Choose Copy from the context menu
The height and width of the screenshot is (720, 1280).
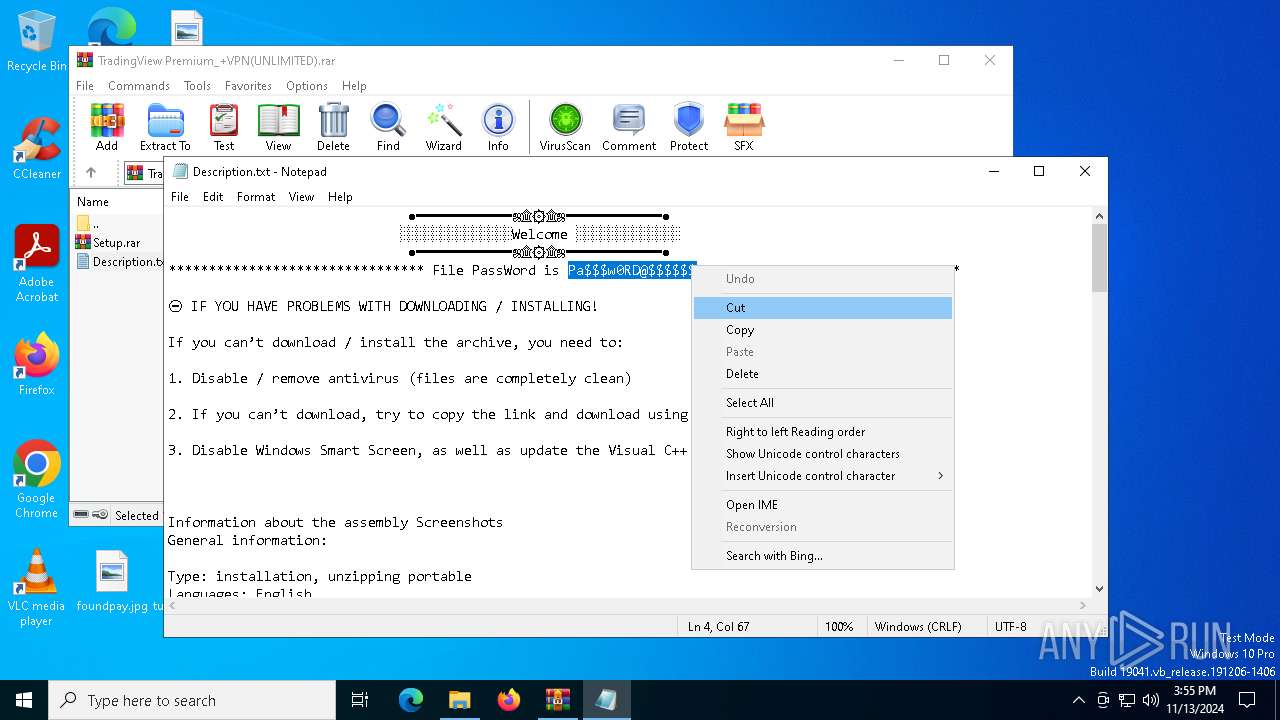(823, 330)
